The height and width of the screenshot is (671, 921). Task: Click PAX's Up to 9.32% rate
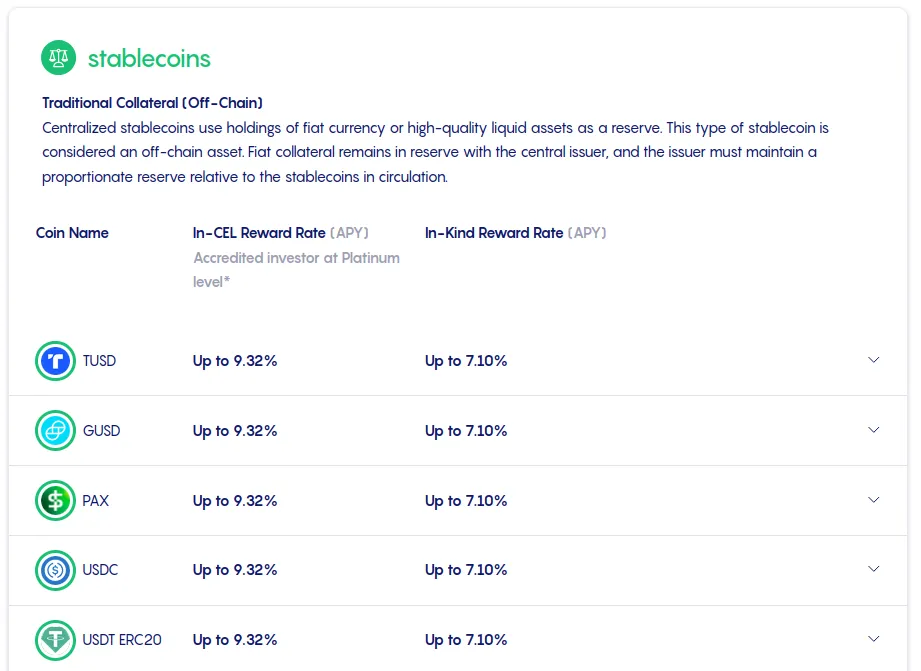(x=235, y=501)
